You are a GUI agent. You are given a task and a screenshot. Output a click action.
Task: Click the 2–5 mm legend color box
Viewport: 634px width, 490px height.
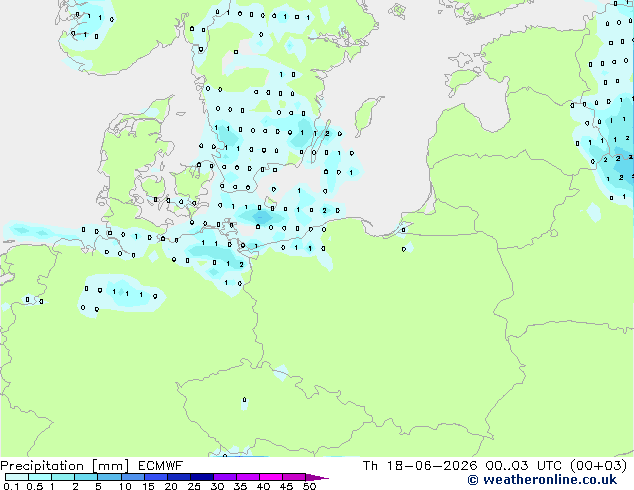[x=86, y=477]
